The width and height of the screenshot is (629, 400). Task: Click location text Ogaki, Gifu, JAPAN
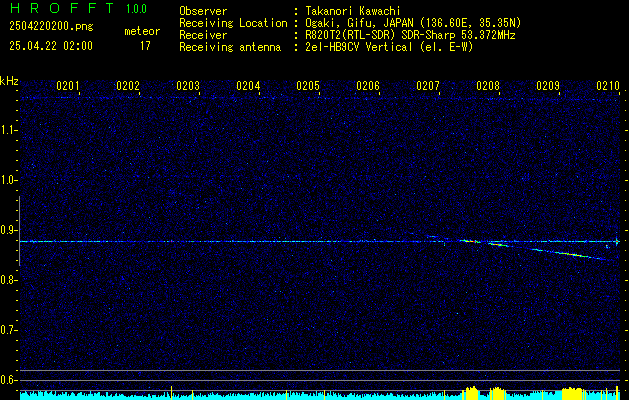359,23
